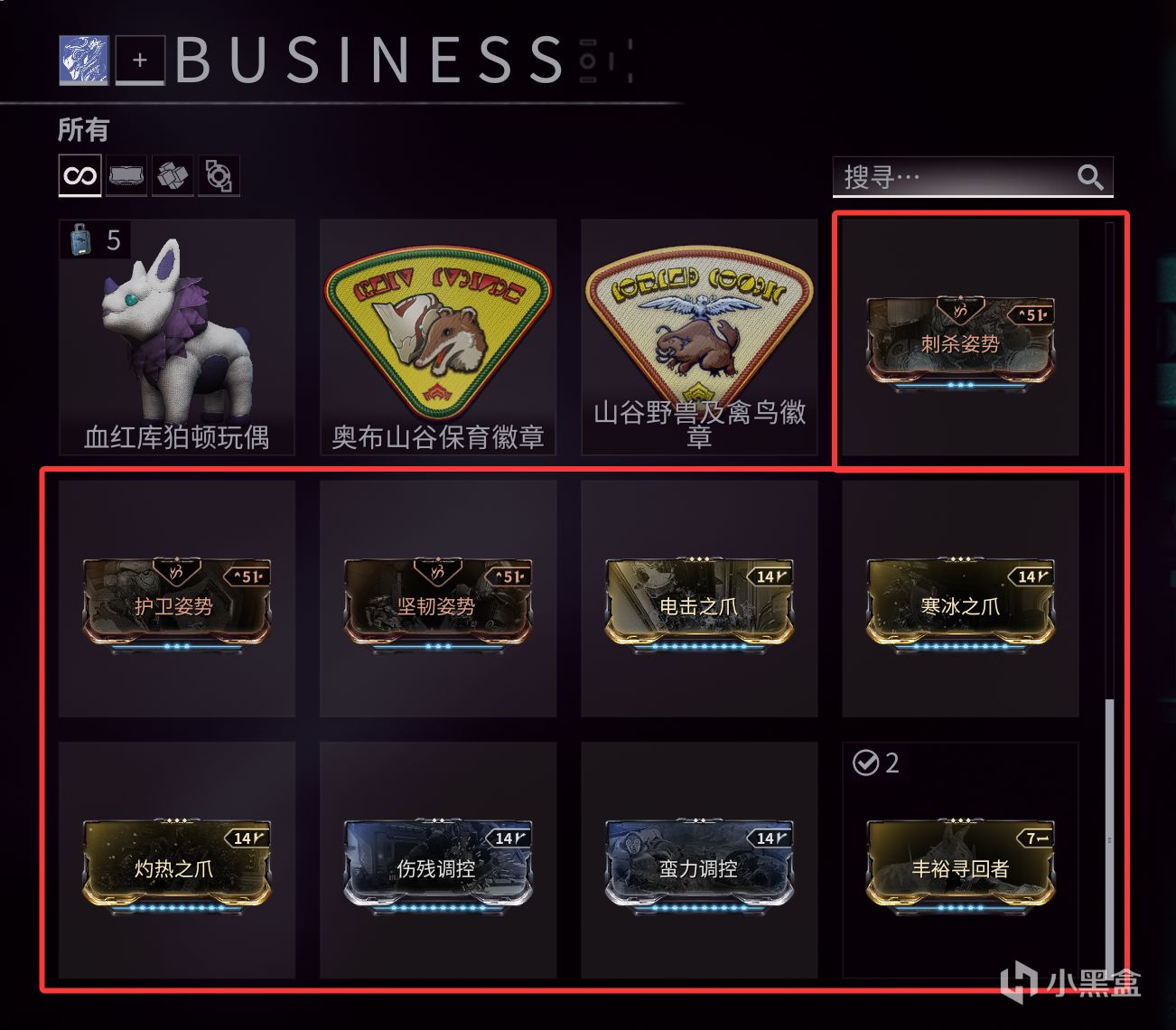The height and width of the screenshot is (1030, 1176).
Task: Click the suitcase icon on the plush doll
Action: 81,239
